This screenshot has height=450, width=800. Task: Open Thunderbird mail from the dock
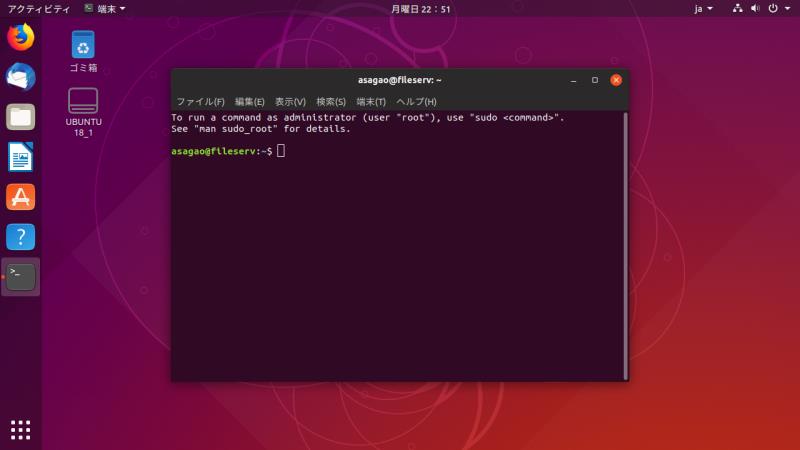pos(20,77)
